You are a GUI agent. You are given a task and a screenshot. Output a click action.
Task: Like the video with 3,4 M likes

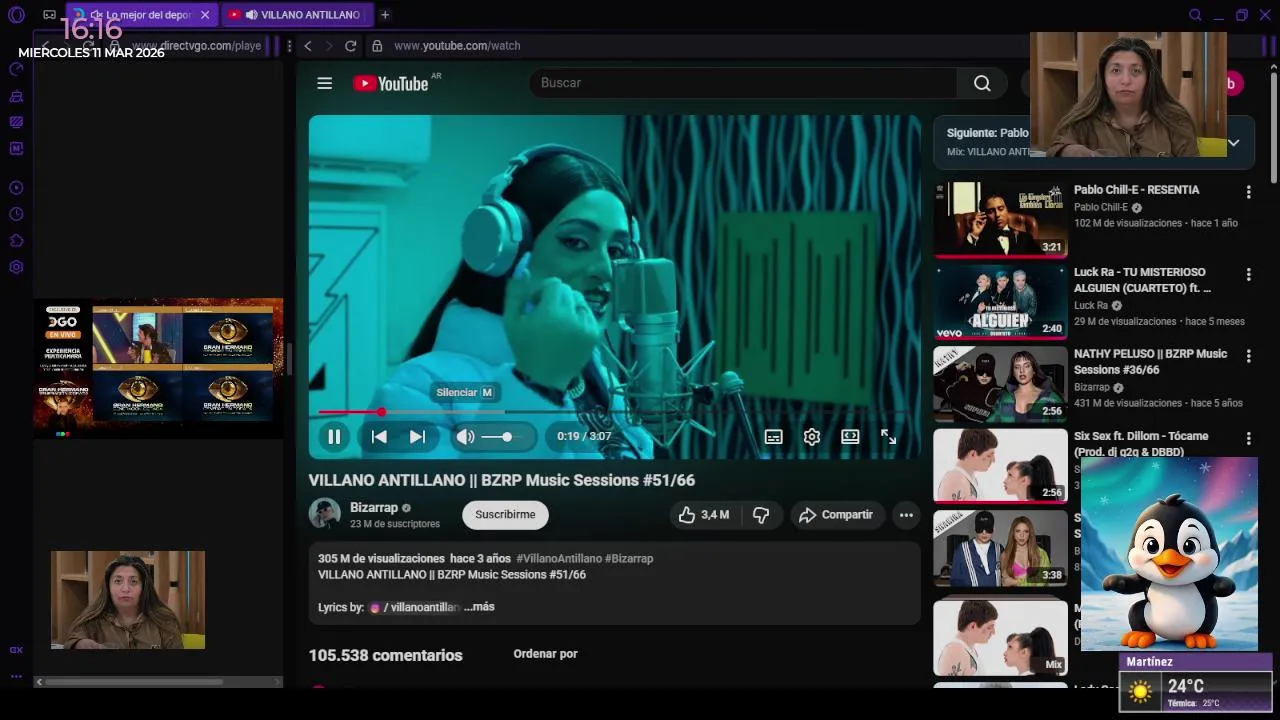[706, 515]
